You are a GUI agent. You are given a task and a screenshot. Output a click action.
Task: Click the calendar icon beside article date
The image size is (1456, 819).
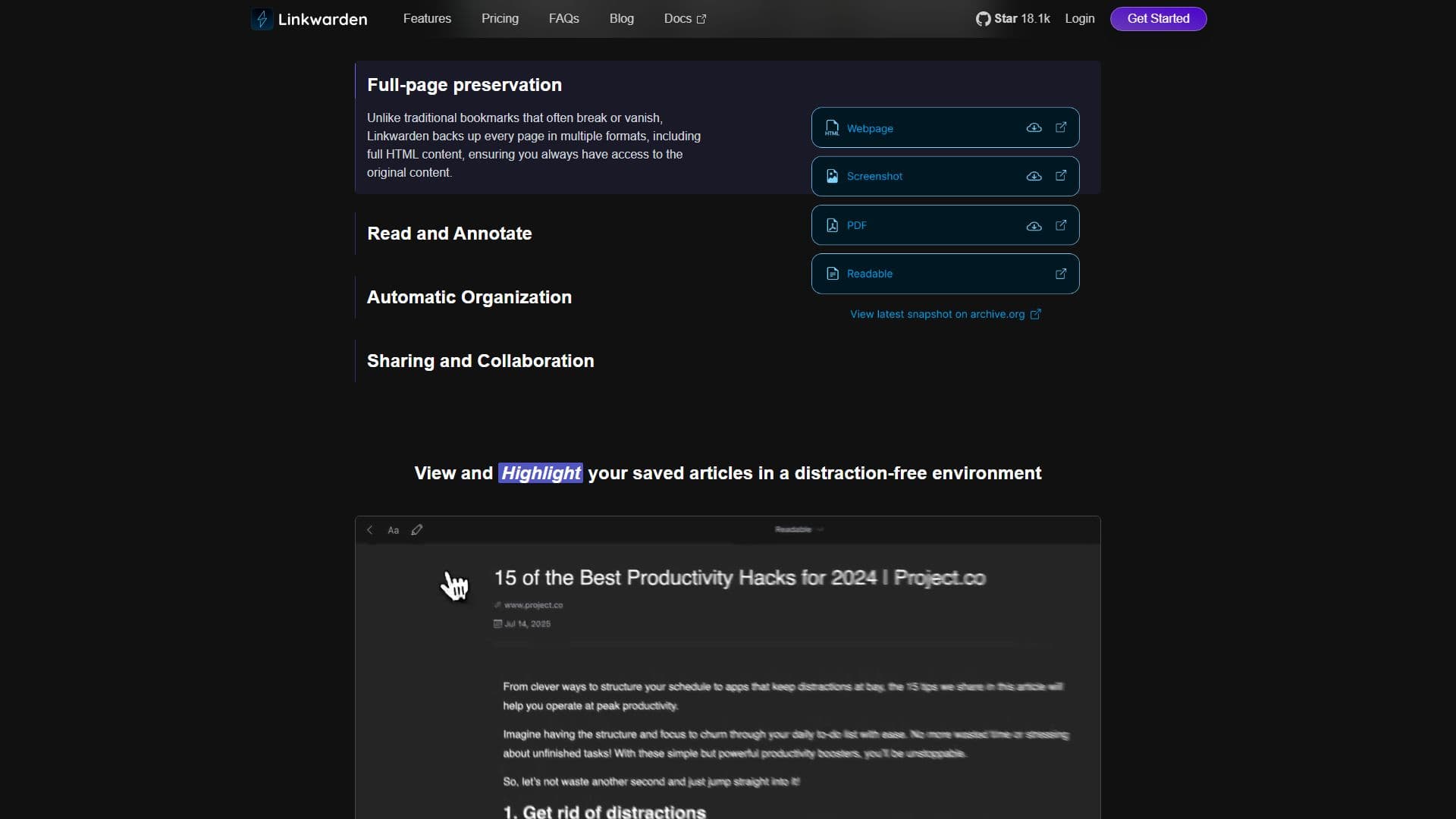point(497,624)
